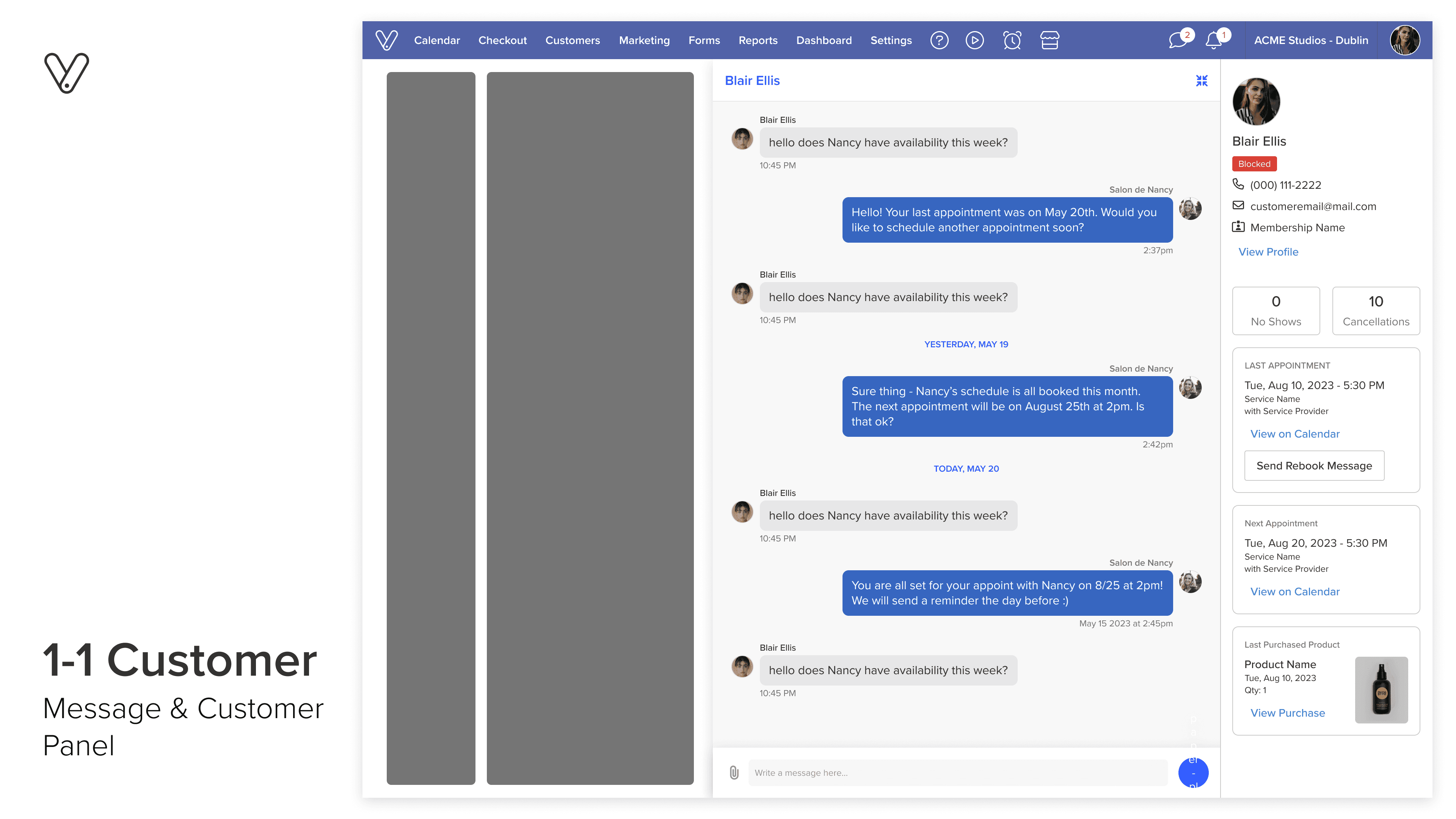Image resolution: width=1456 pixels, height=819 pixels.
Task: Go to the Customers menu
Action: 572,40
